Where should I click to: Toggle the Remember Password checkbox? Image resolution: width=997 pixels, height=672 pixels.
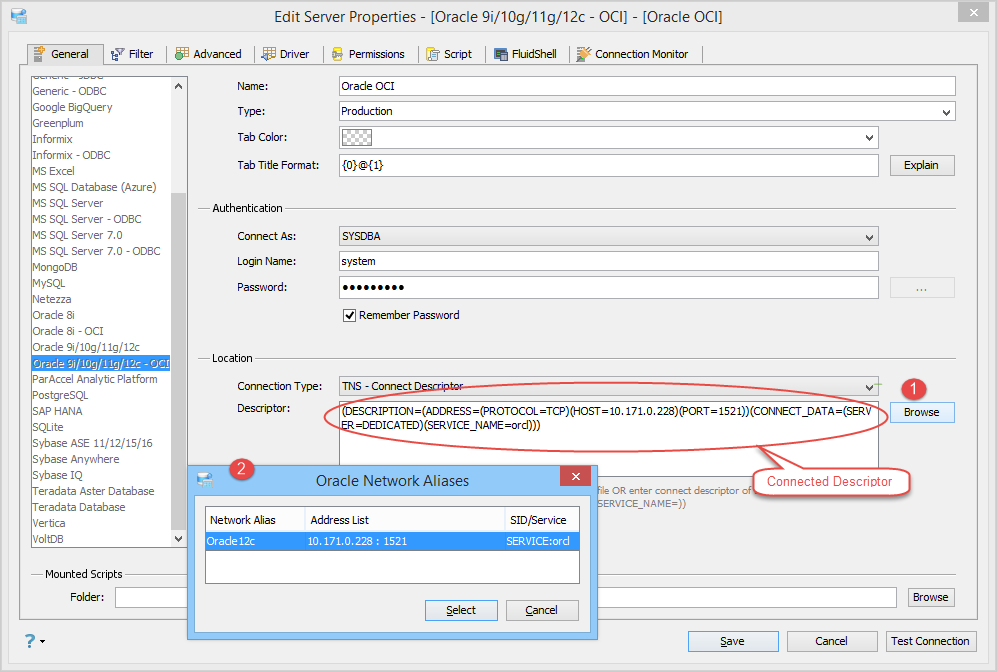click(x=349, y=315)
